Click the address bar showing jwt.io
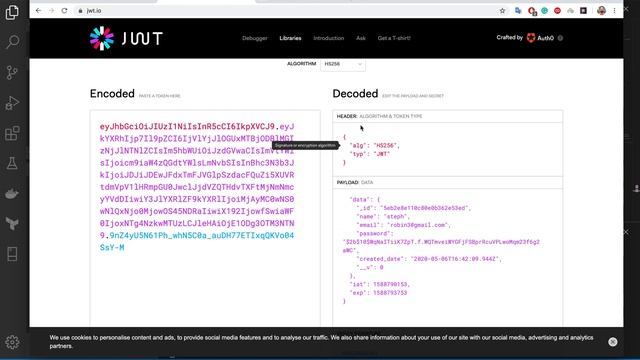 pyautogui.click(x=286, y=11)
